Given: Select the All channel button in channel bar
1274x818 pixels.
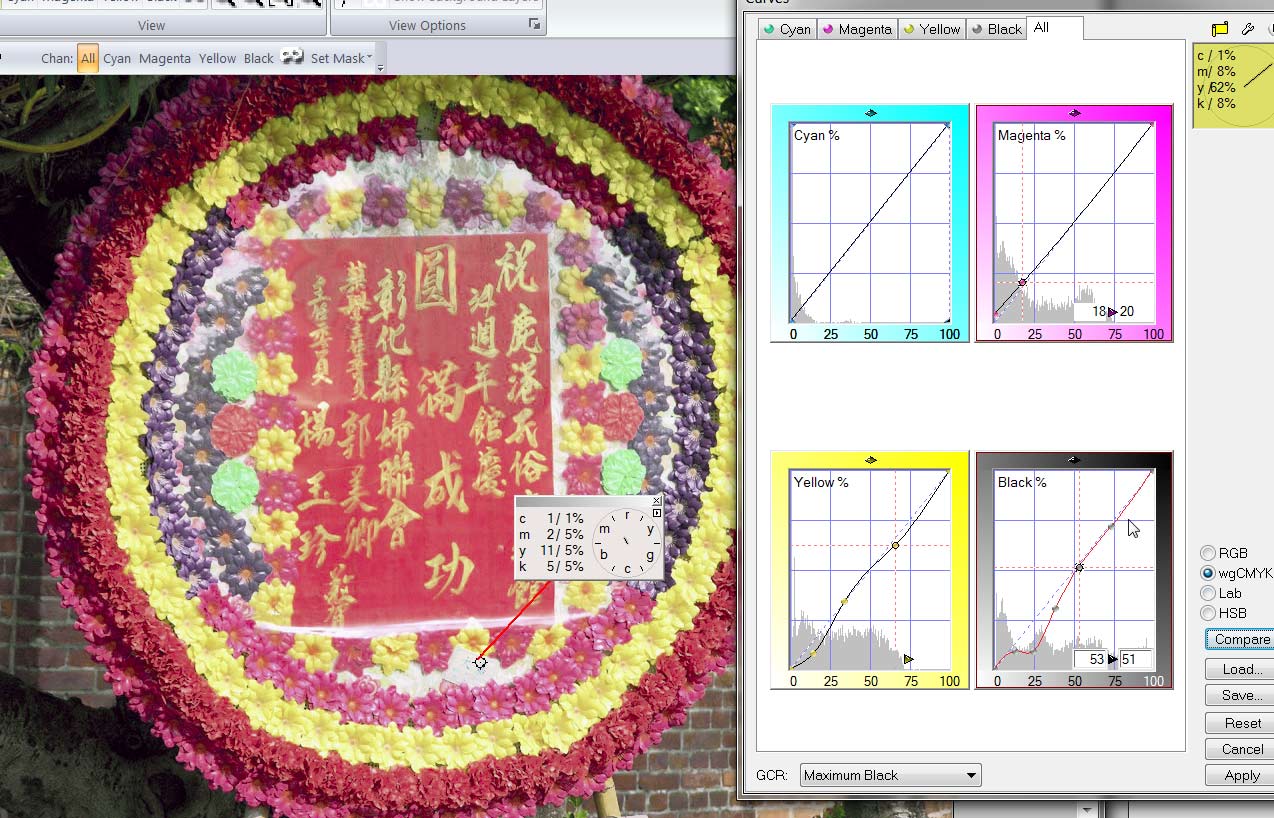Looking at the screenshot, I should [x=88, y=58].
